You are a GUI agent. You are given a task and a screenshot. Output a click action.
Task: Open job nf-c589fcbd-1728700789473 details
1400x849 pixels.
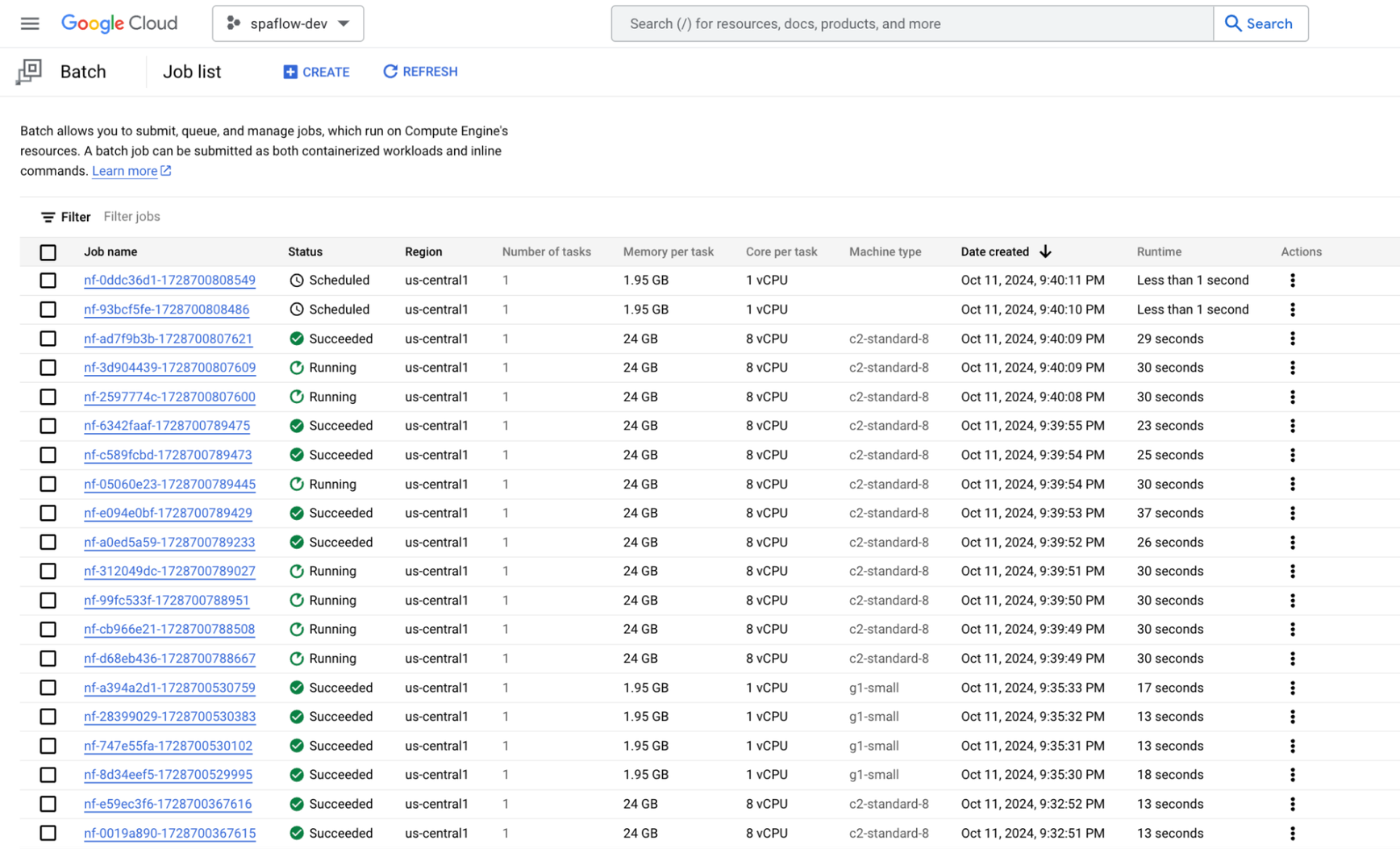pyautogui.click(x=168, y=455)
